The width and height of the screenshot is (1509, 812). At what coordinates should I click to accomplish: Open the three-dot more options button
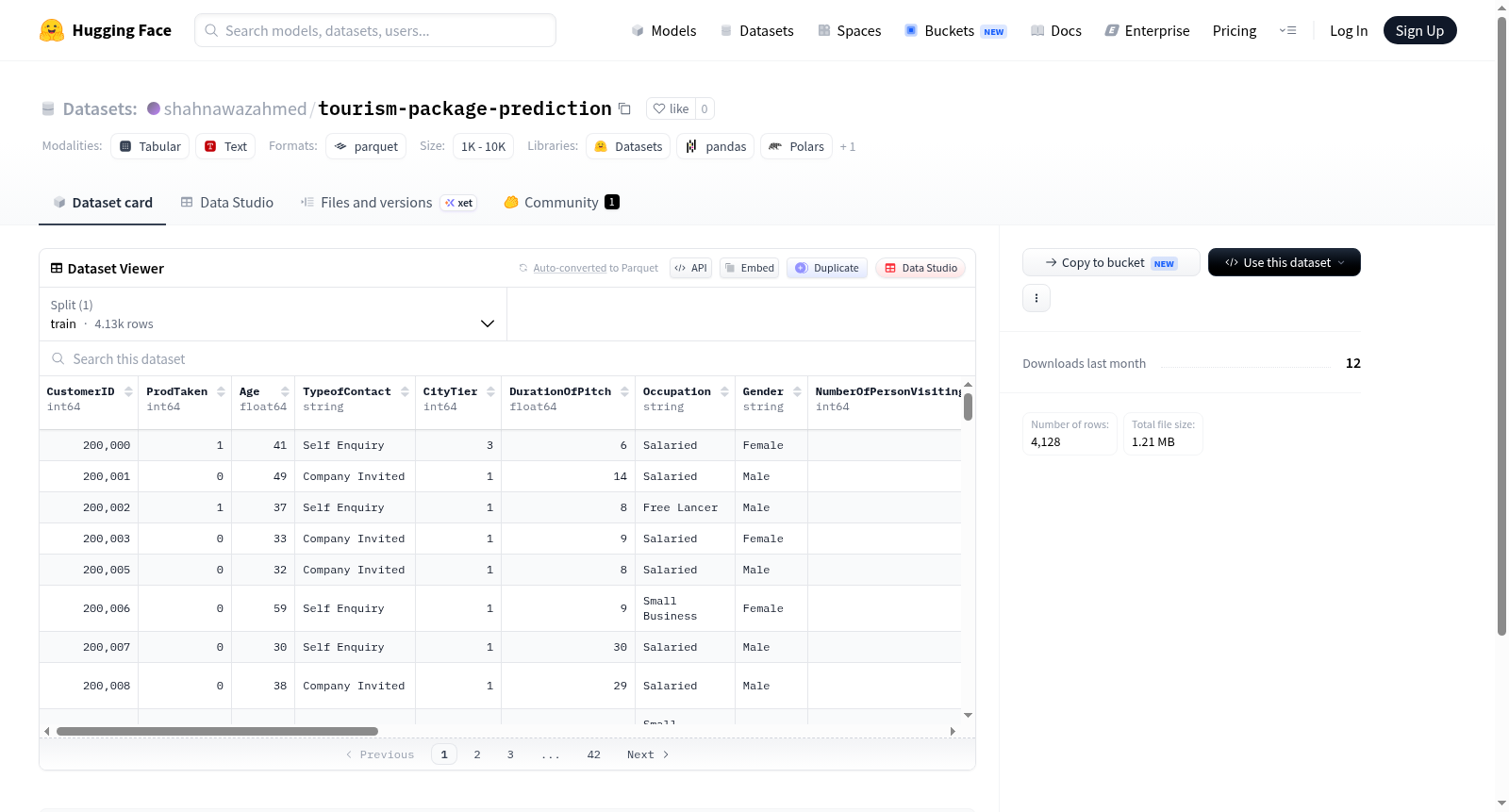(x=1036, y=298)
